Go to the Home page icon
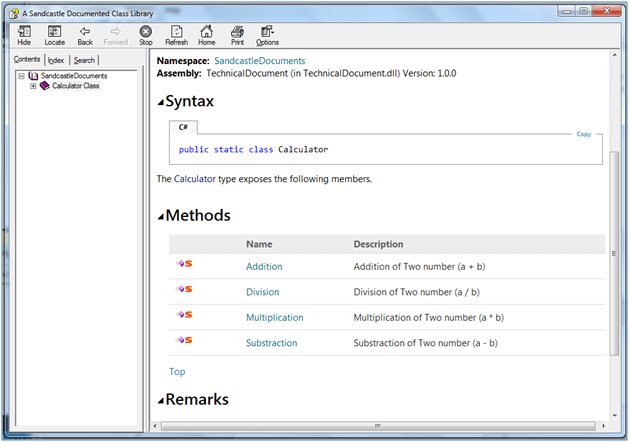Viewport: 630px width, 442px height. [207, 35]
